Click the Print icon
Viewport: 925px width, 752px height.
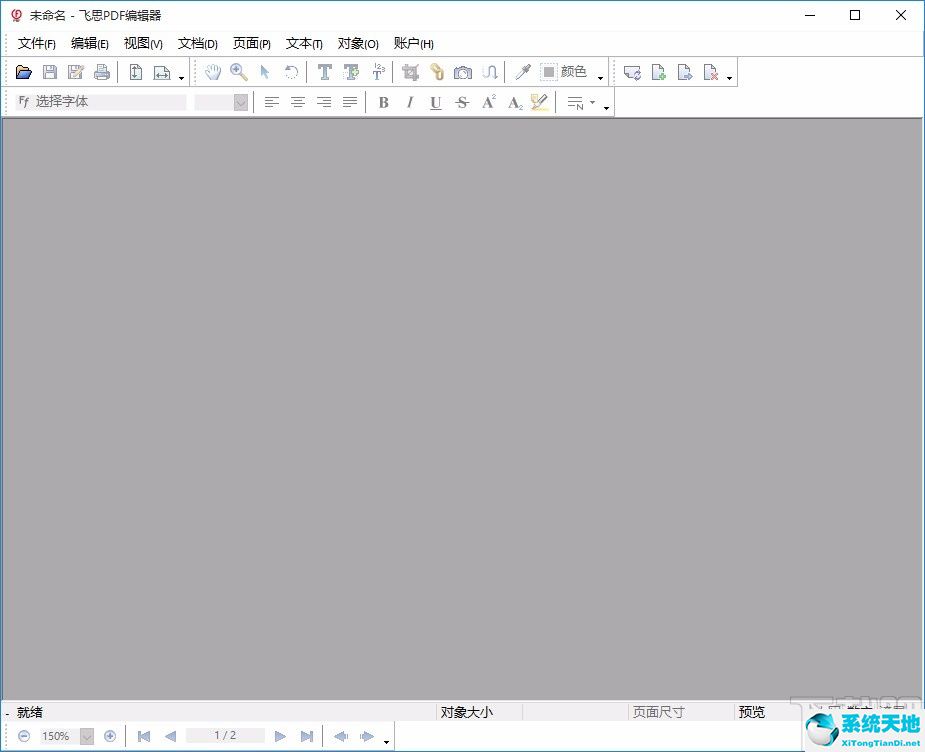[x=101, y=72]
